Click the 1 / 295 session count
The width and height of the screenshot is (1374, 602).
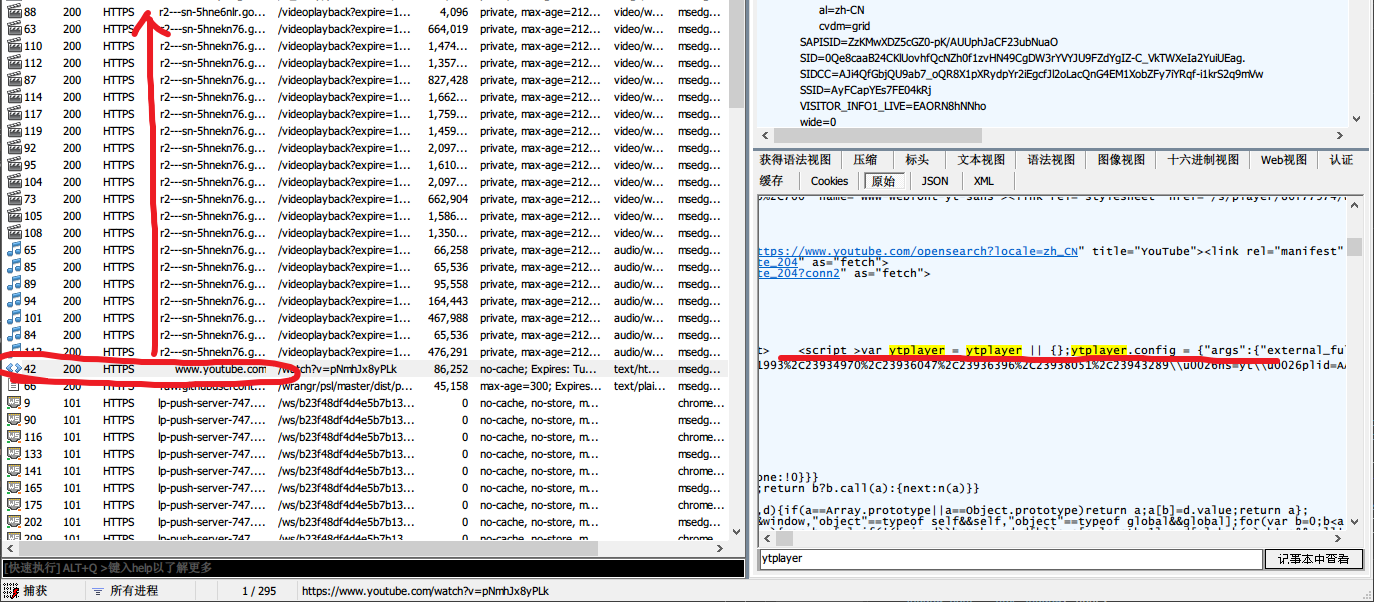[x=260, y=591]
